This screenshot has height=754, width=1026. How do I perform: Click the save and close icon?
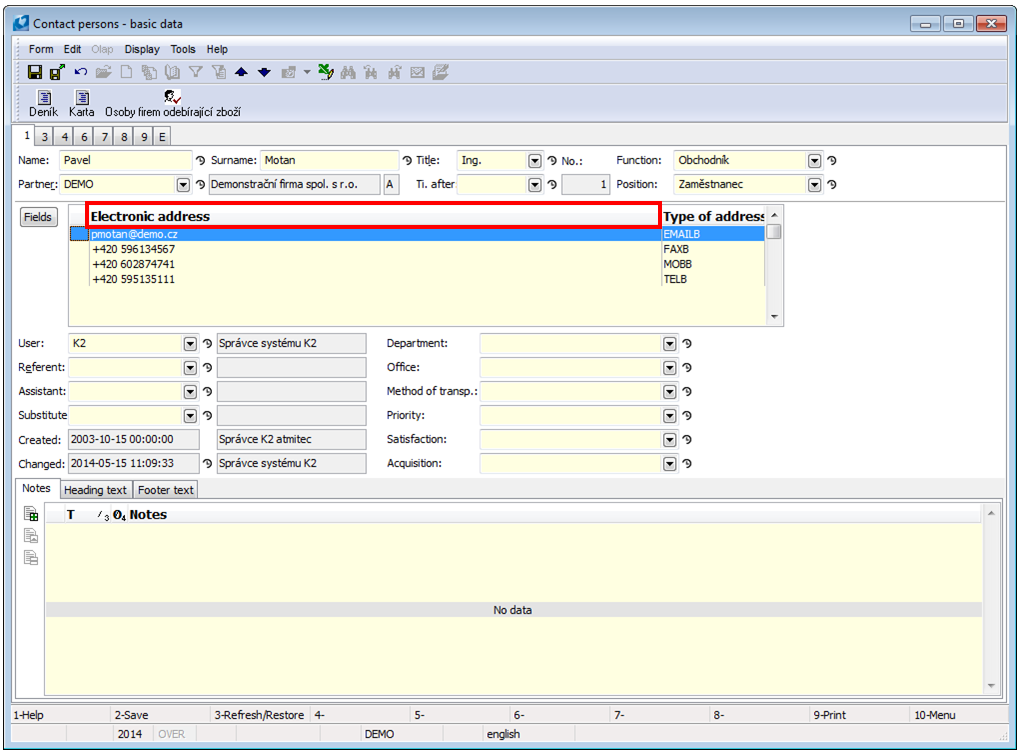[57, 72]
